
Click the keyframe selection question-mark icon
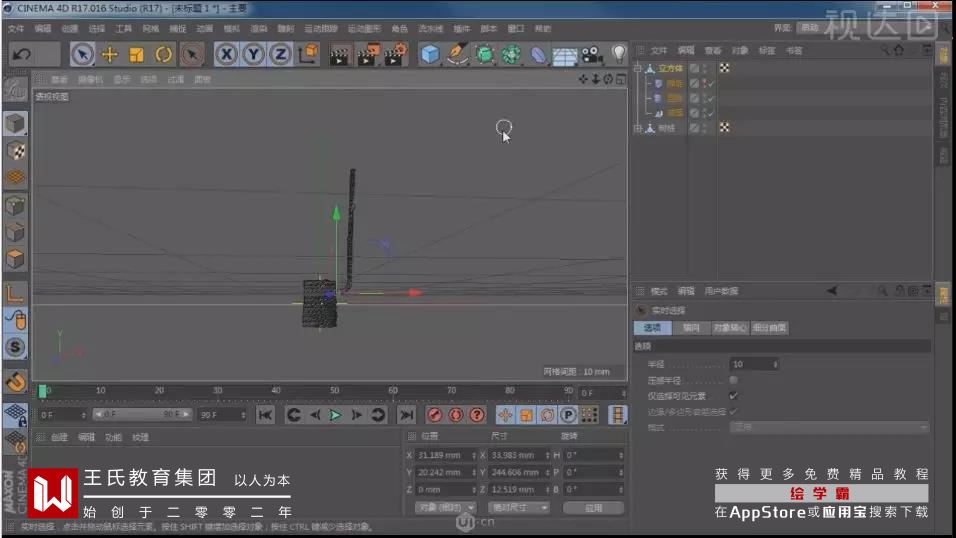(x=477, y=415)
